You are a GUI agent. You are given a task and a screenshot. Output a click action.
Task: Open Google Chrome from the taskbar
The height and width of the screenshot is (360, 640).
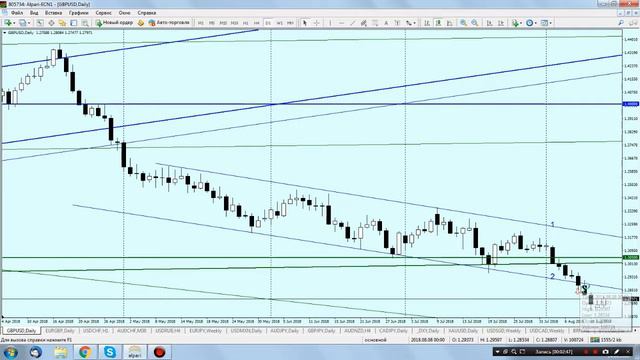tap(85, 351)
